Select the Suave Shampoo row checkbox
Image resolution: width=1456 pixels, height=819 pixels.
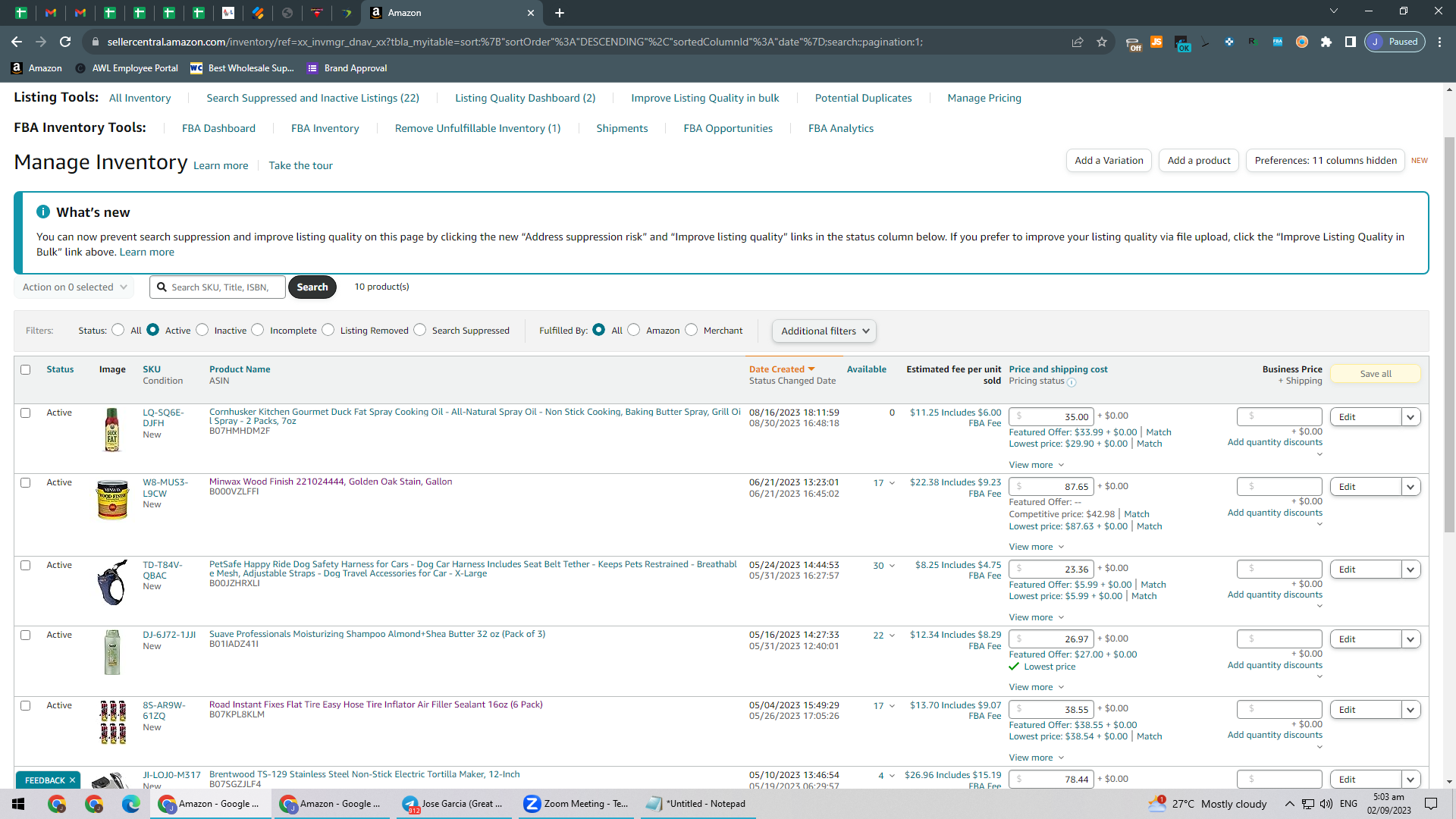coord(26,635)
